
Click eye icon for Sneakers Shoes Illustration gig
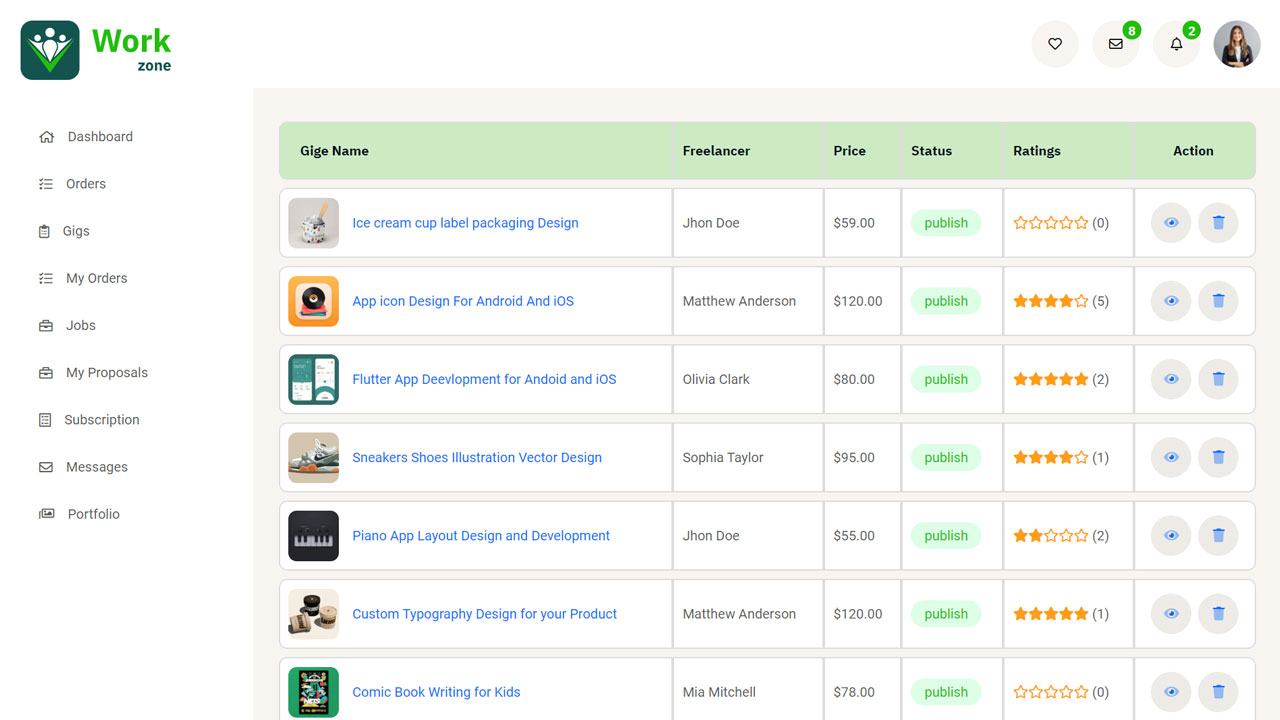[x=1171, y=457]
